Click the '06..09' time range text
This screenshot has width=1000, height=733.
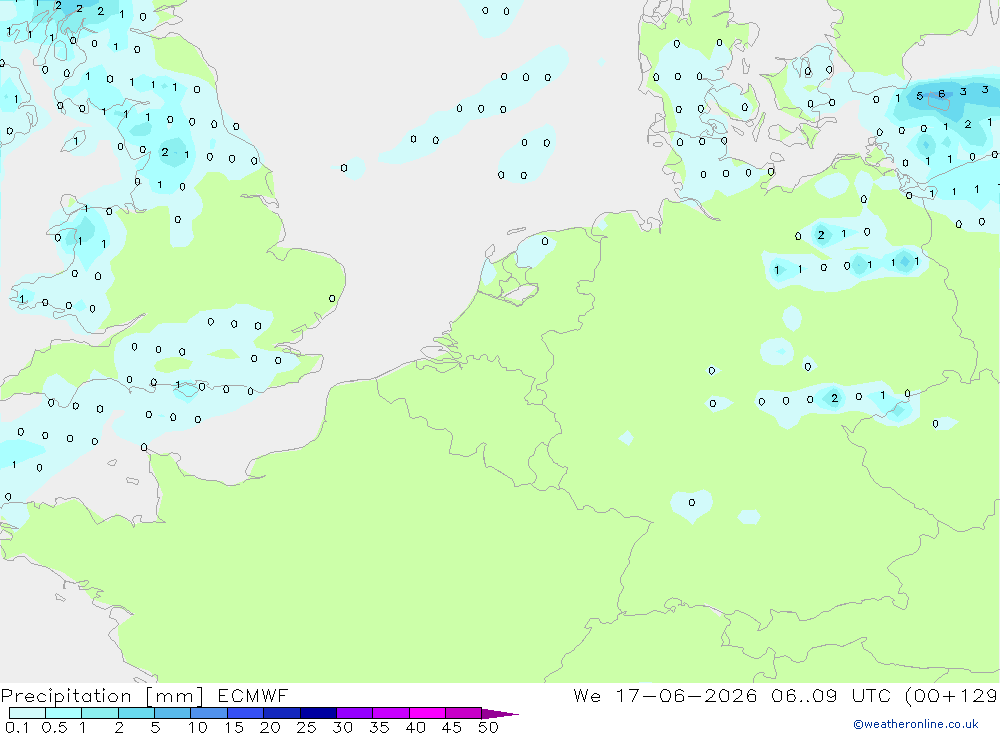(804, 695)
